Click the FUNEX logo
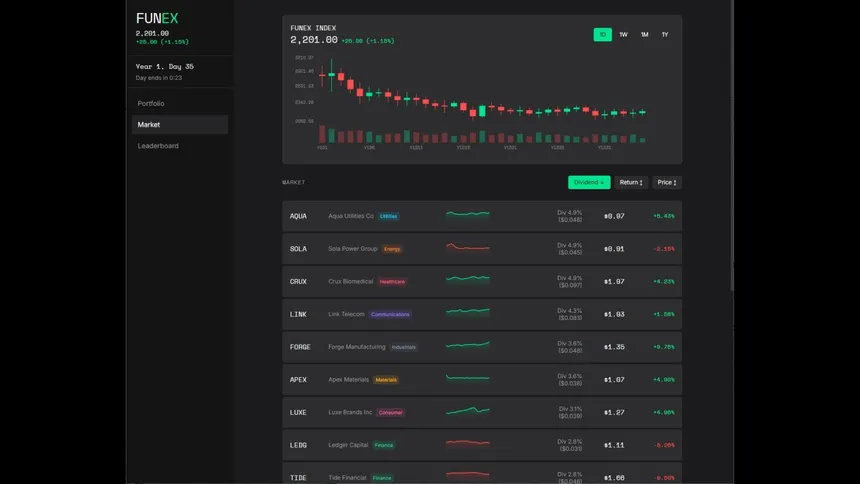The height and width of the screenshot is (484, 860). 157,19
